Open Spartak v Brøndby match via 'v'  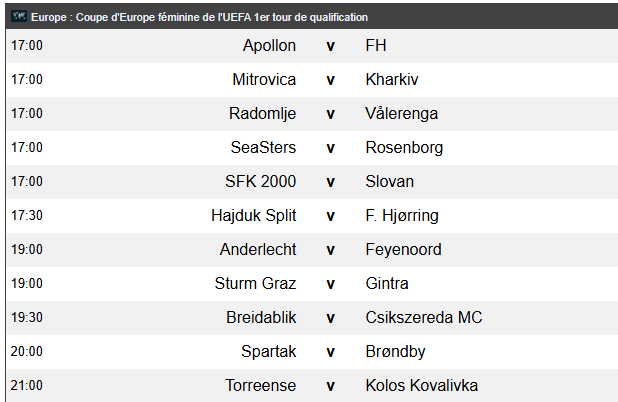pos(330,352)
